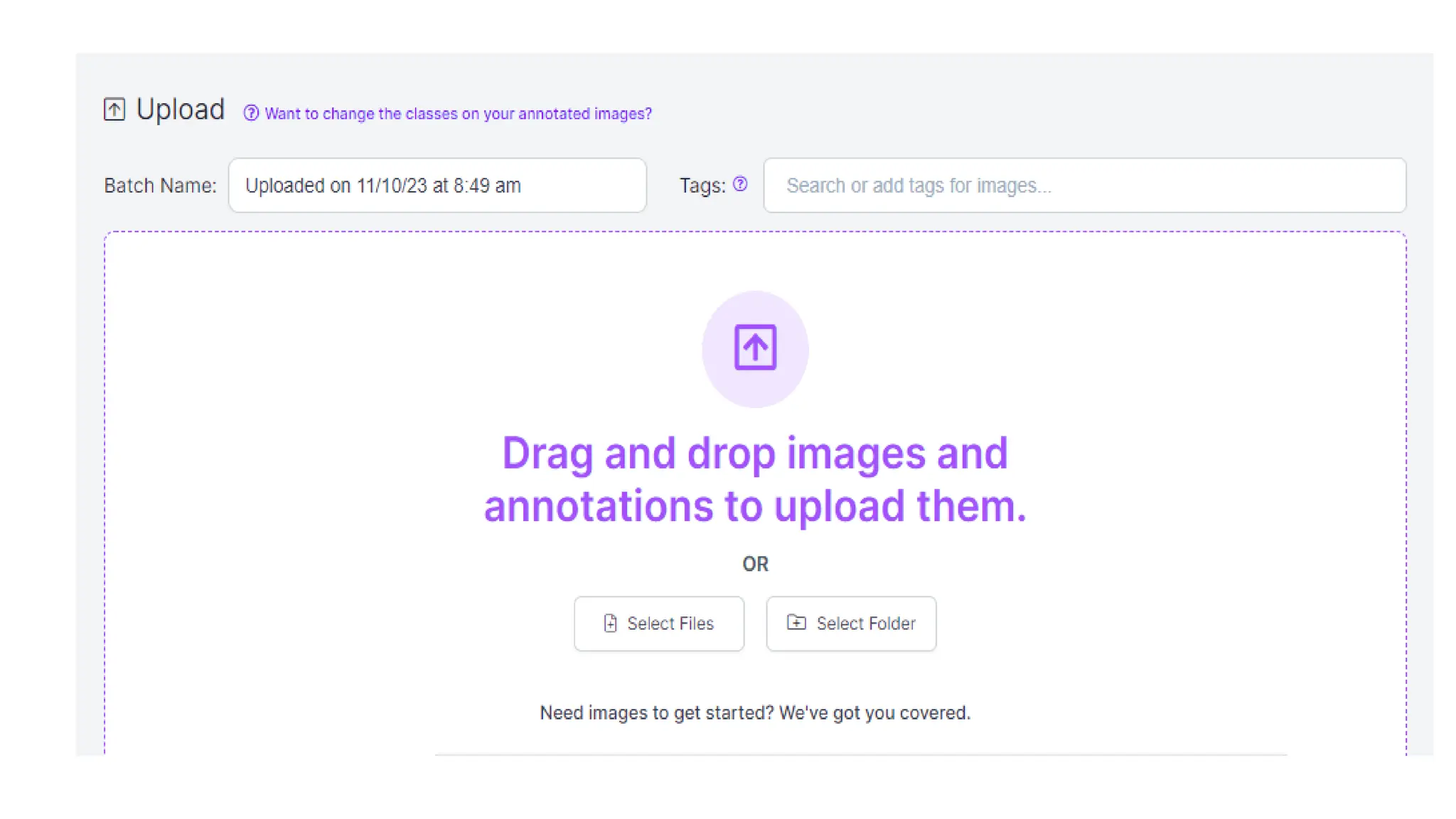Screen dimensions: 1456x819
Task: Click the upload icon beside the Upload heading
Action: pos(114,109)
